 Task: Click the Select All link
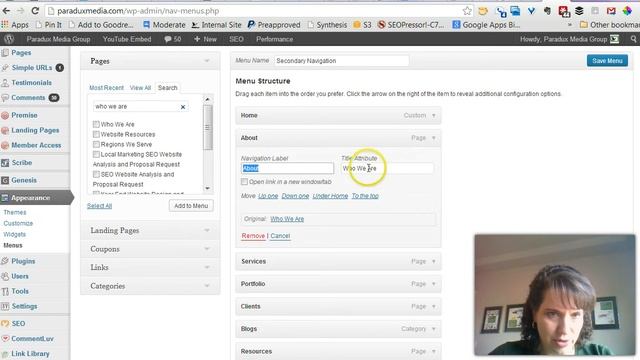(99, 206)
